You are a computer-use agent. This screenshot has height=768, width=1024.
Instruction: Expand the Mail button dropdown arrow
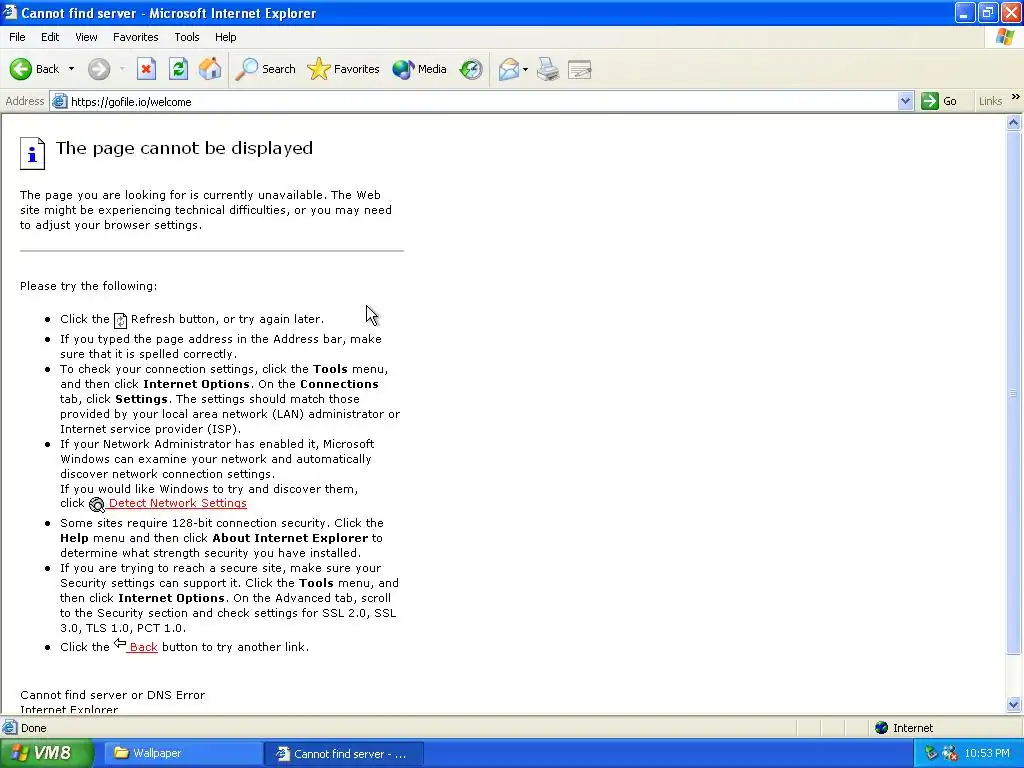[526, 69]
